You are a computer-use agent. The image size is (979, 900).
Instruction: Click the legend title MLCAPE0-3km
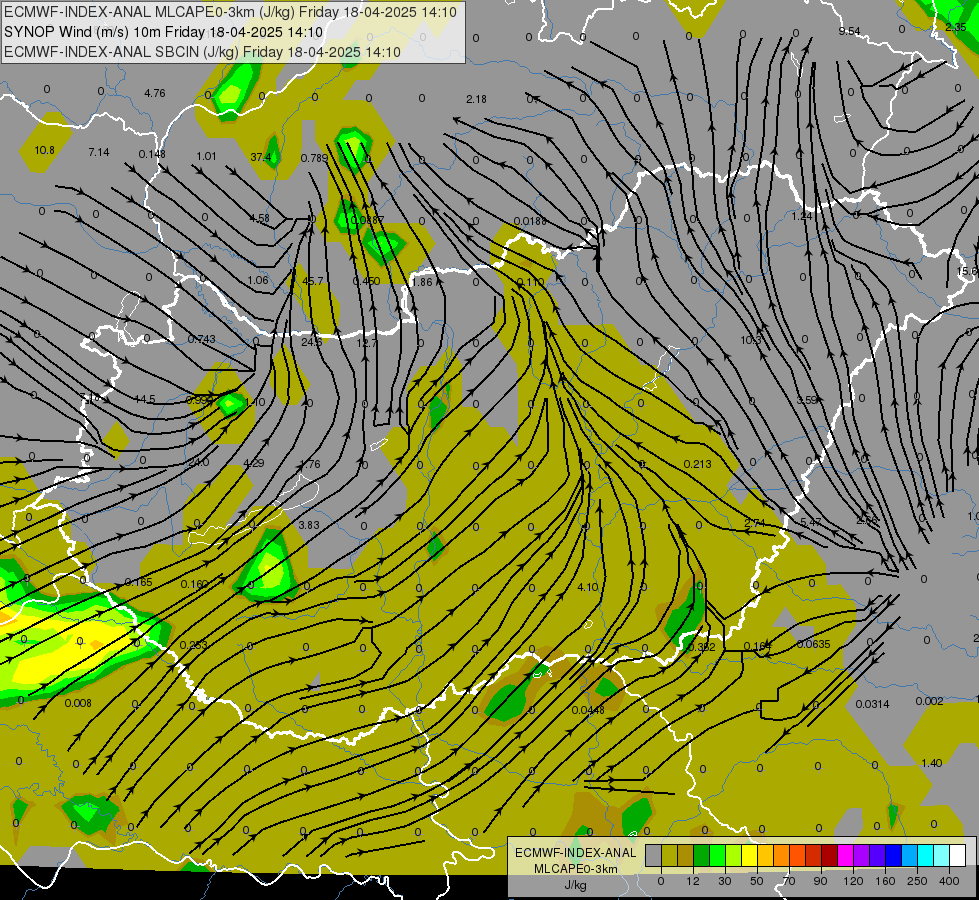point(575,869)
